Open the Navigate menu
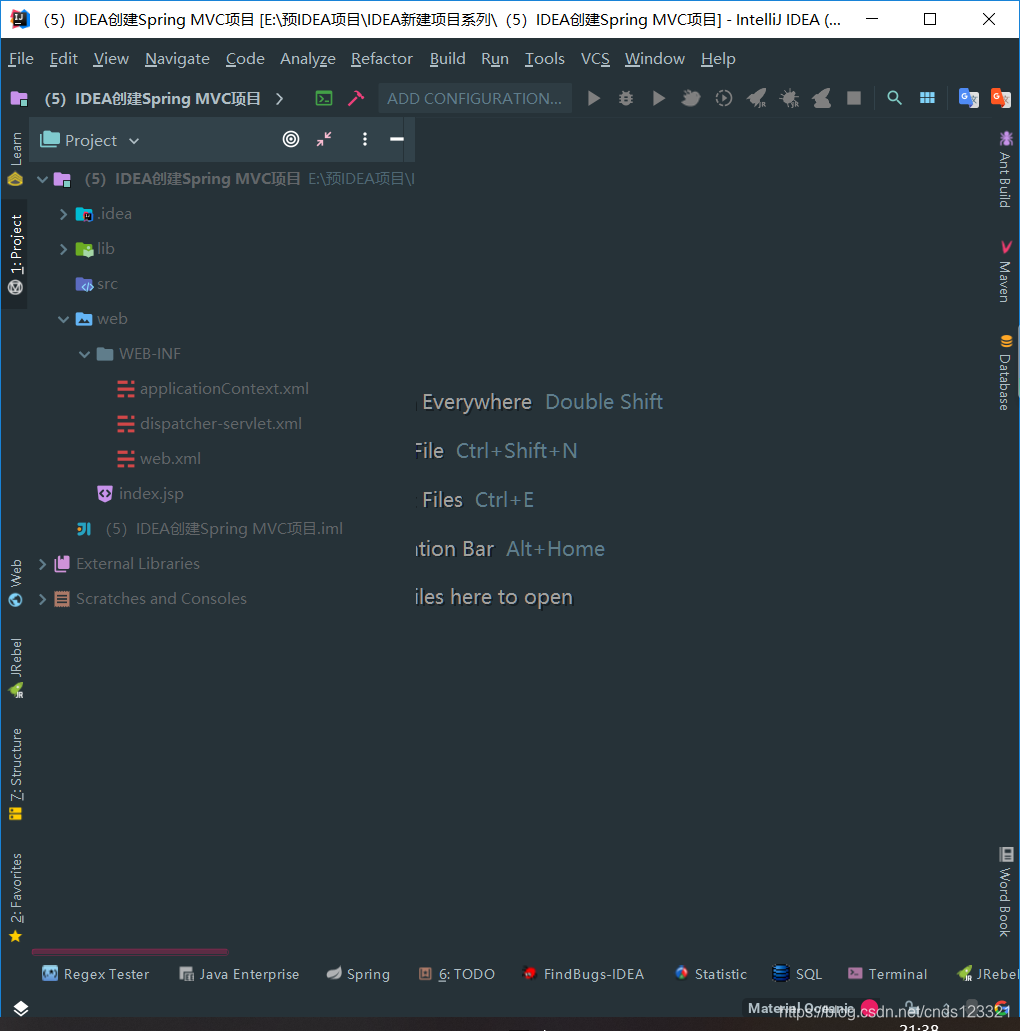This screenshot has height=1031, width=1020. click(177, 59)
